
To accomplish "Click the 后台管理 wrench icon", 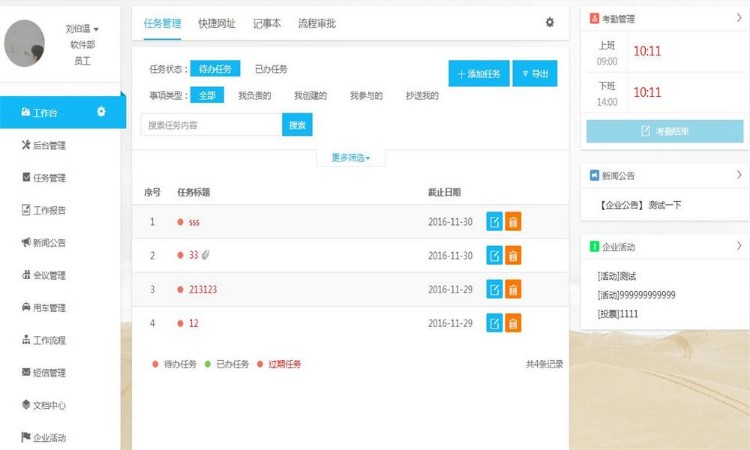I will pyautogui.click(x=26, y=144).
